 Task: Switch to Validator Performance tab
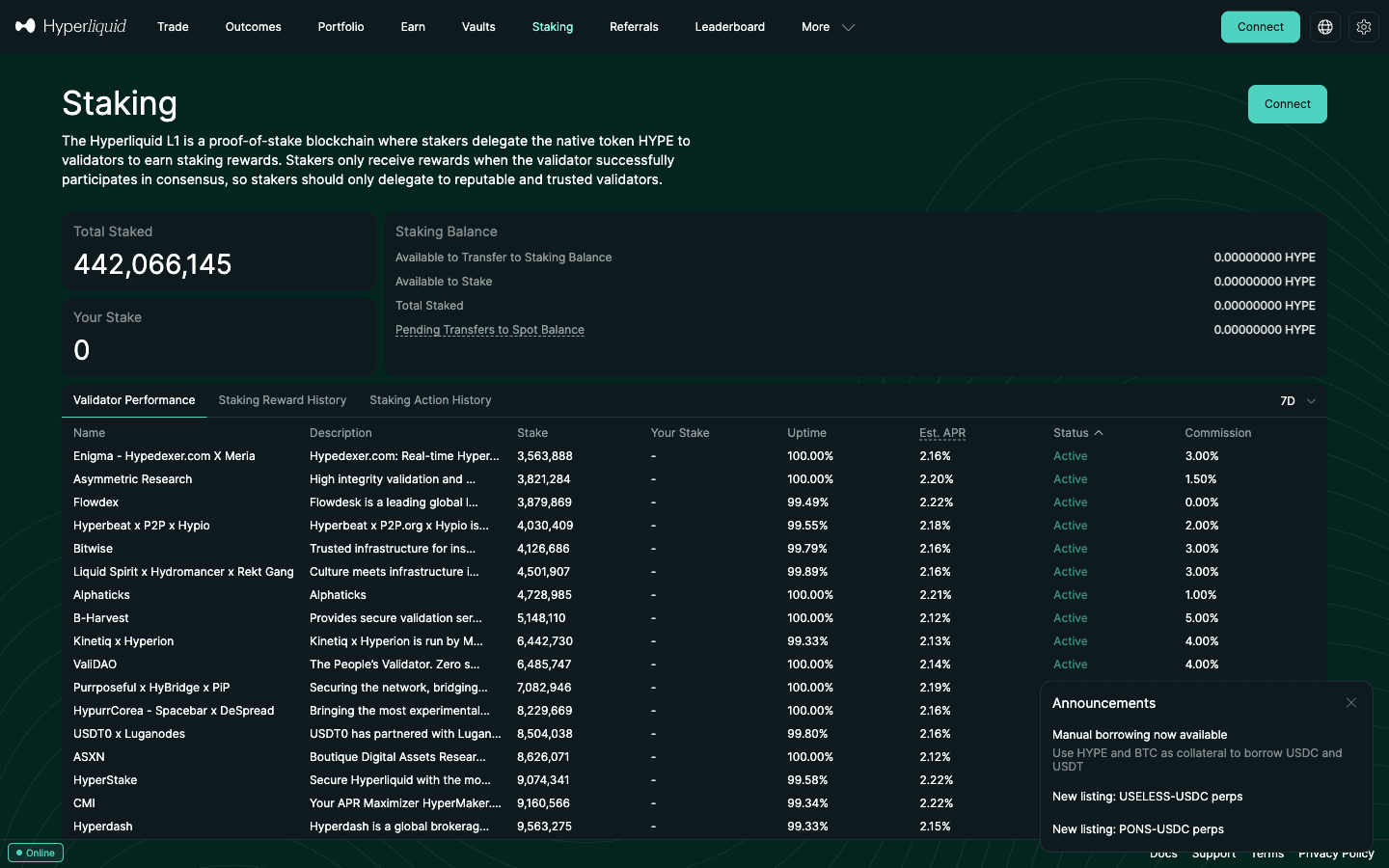[134, 400]
